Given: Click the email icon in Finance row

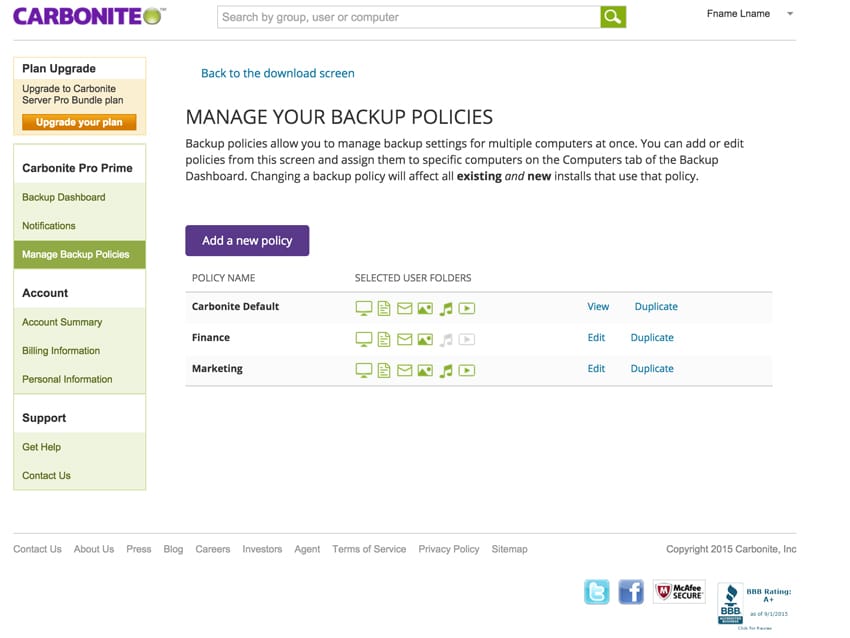Looking at the screenshot, I should click(x=404, y=339).
